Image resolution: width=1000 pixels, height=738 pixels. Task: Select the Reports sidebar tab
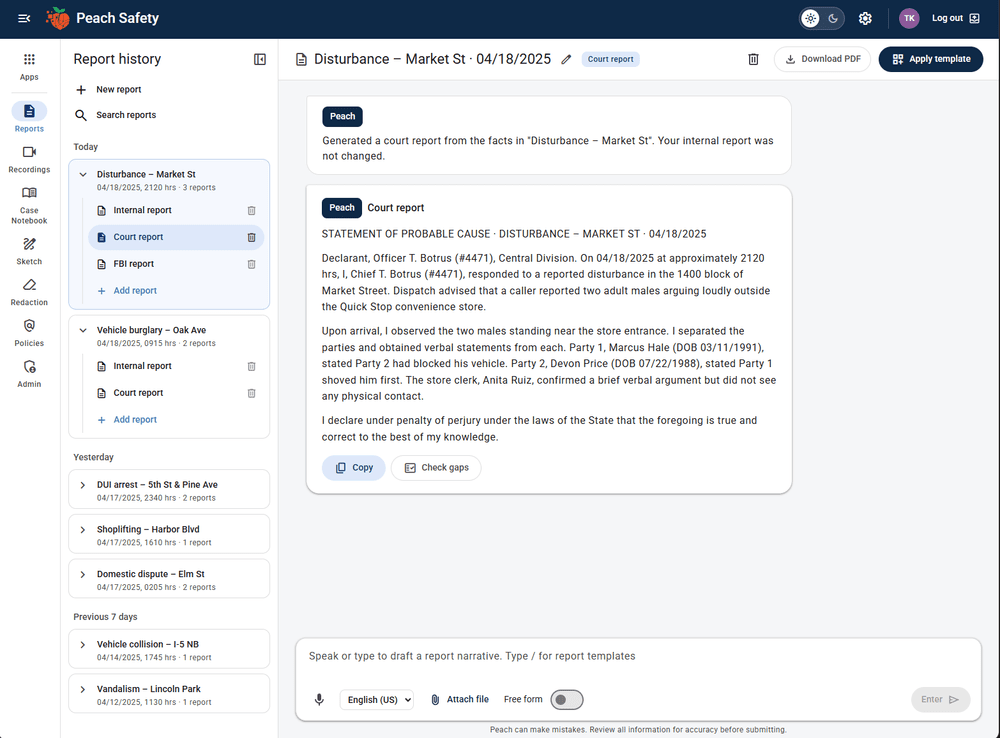[x=29, y=117]
